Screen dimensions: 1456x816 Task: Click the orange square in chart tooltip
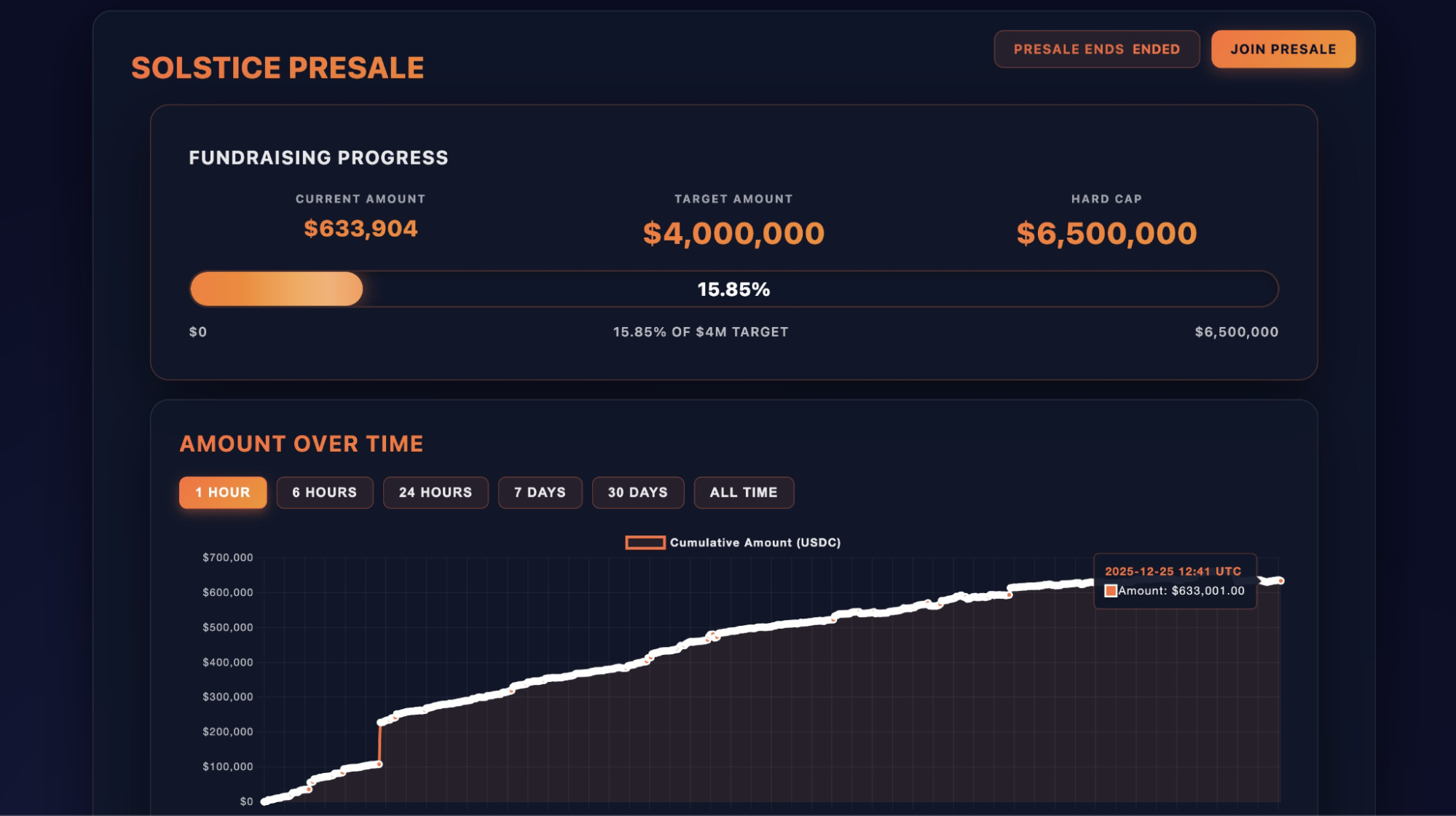coord(1111,591)
